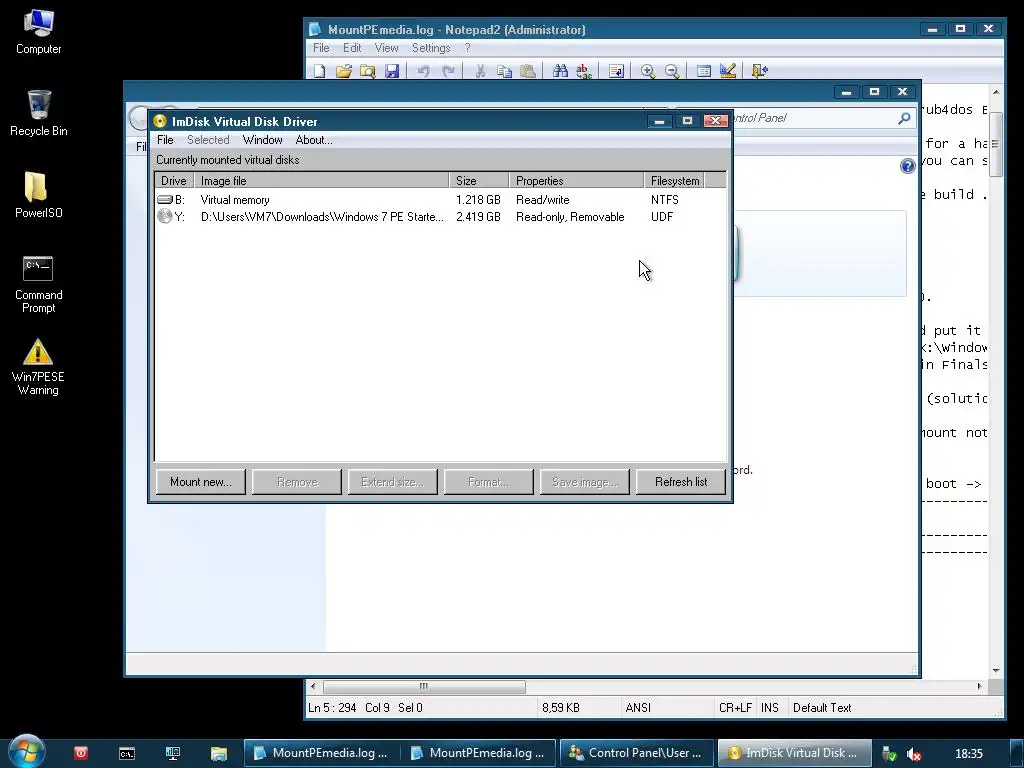Screen dimensions: 1024x768
Task: Click Find binoculars icon in Notepad2
Action: (x=560, y=71)
